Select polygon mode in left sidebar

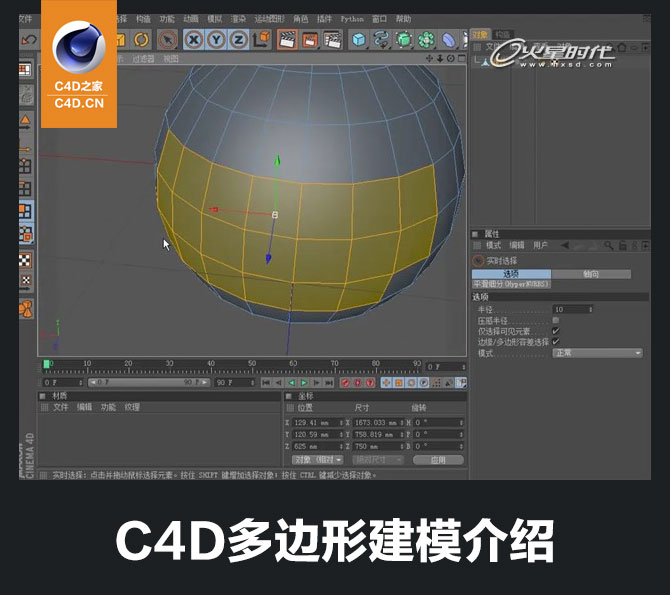pyautogui.click(x=26, y=211)
